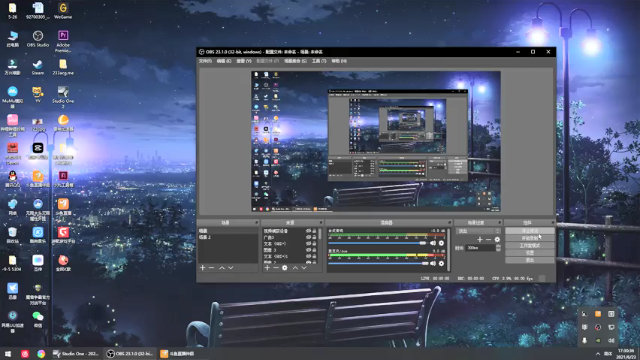Open settings gear for the desktop audio channel

tap(441, 243)
